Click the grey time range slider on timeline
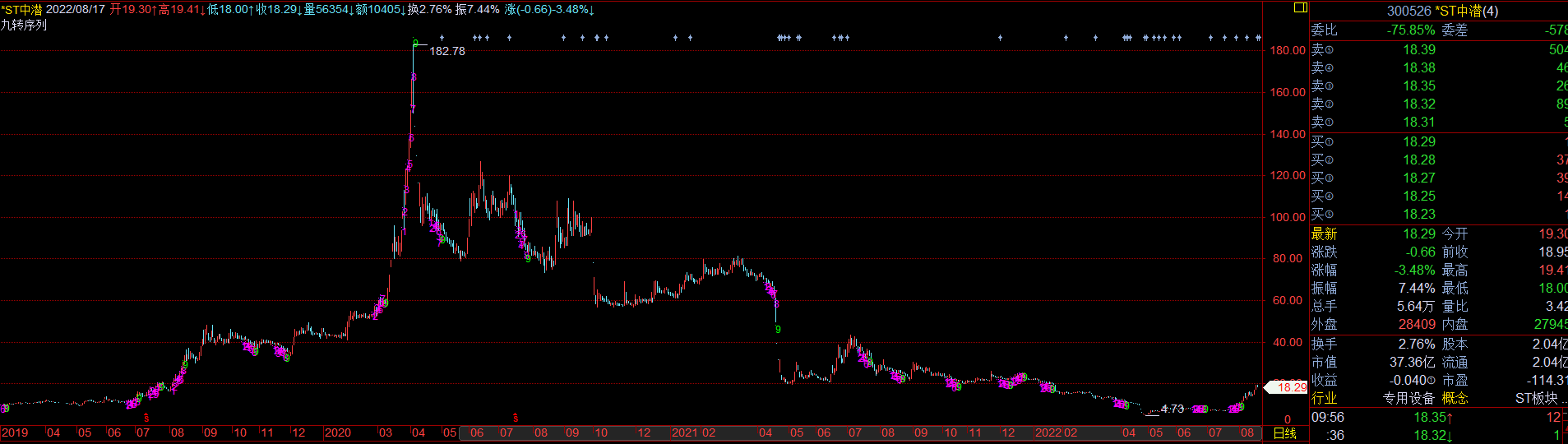This screenshot has height=444, width=1568. (859, 432)
